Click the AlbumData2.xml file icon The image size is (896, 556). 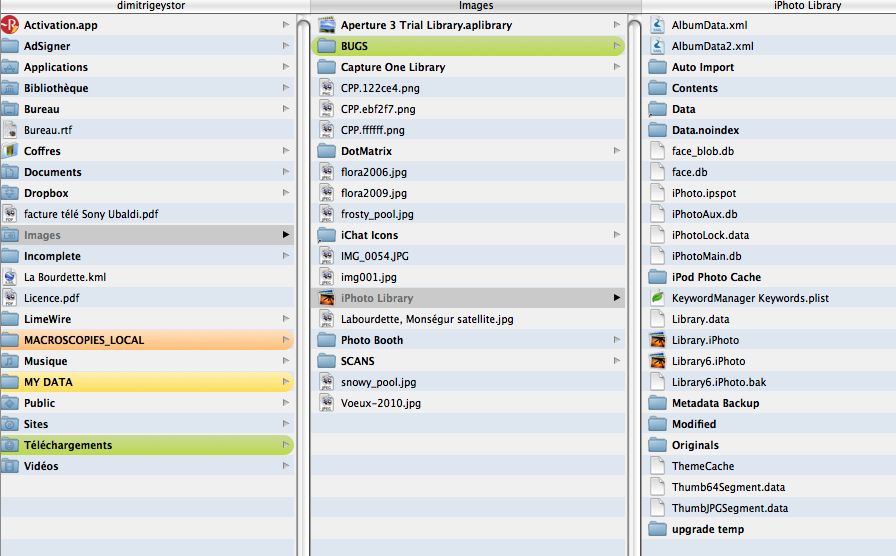(x=658, y=46)
